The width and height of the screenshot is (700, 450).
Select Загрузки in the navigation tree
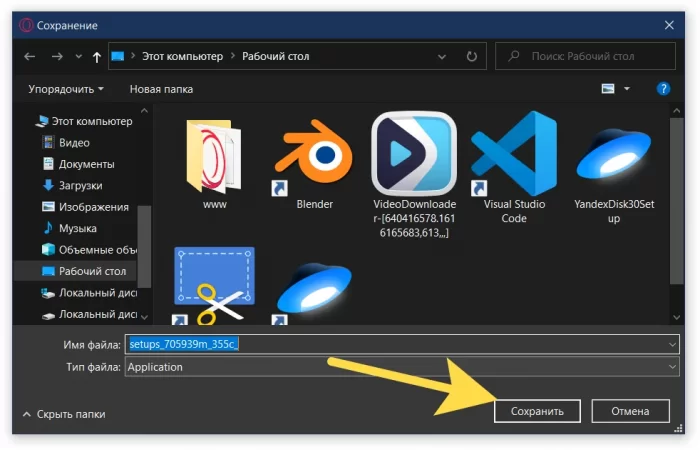80,185
